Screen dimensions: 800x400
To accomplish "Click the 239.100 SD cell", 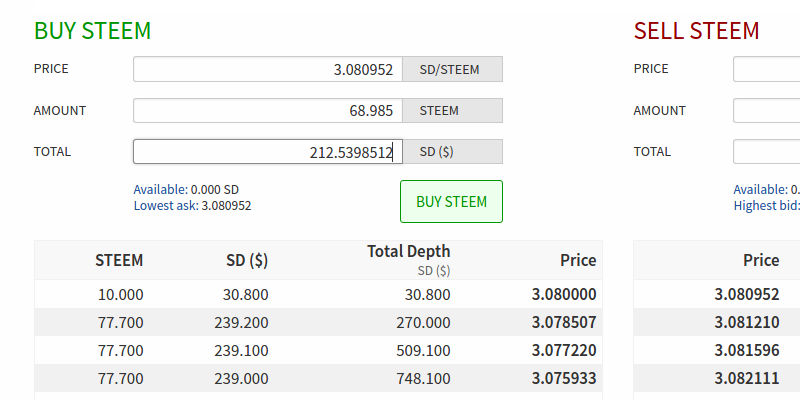I will point(242,351).
